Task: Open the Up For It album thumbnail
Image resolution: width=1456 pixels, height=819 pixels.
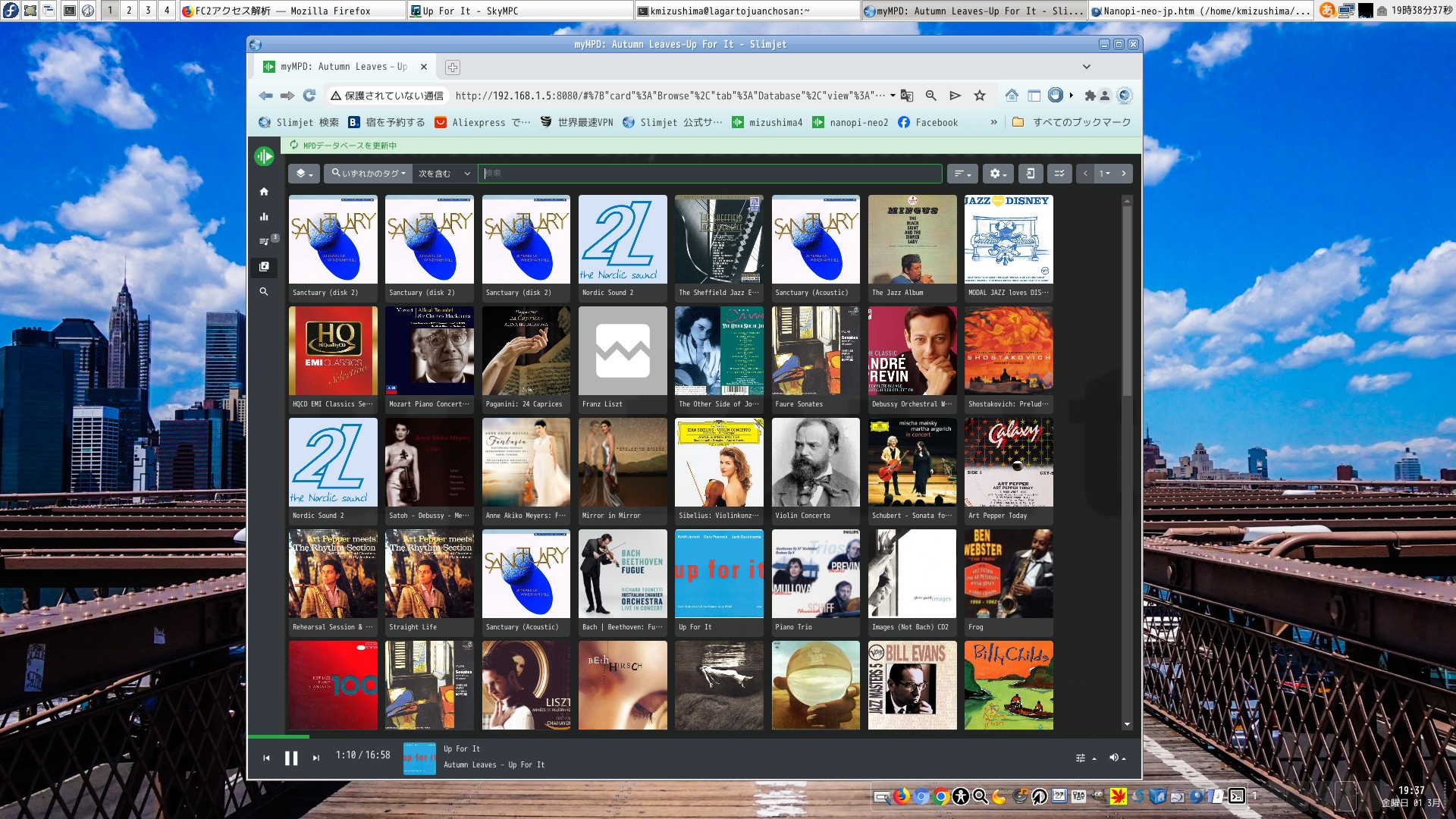Action: (719, 574)
